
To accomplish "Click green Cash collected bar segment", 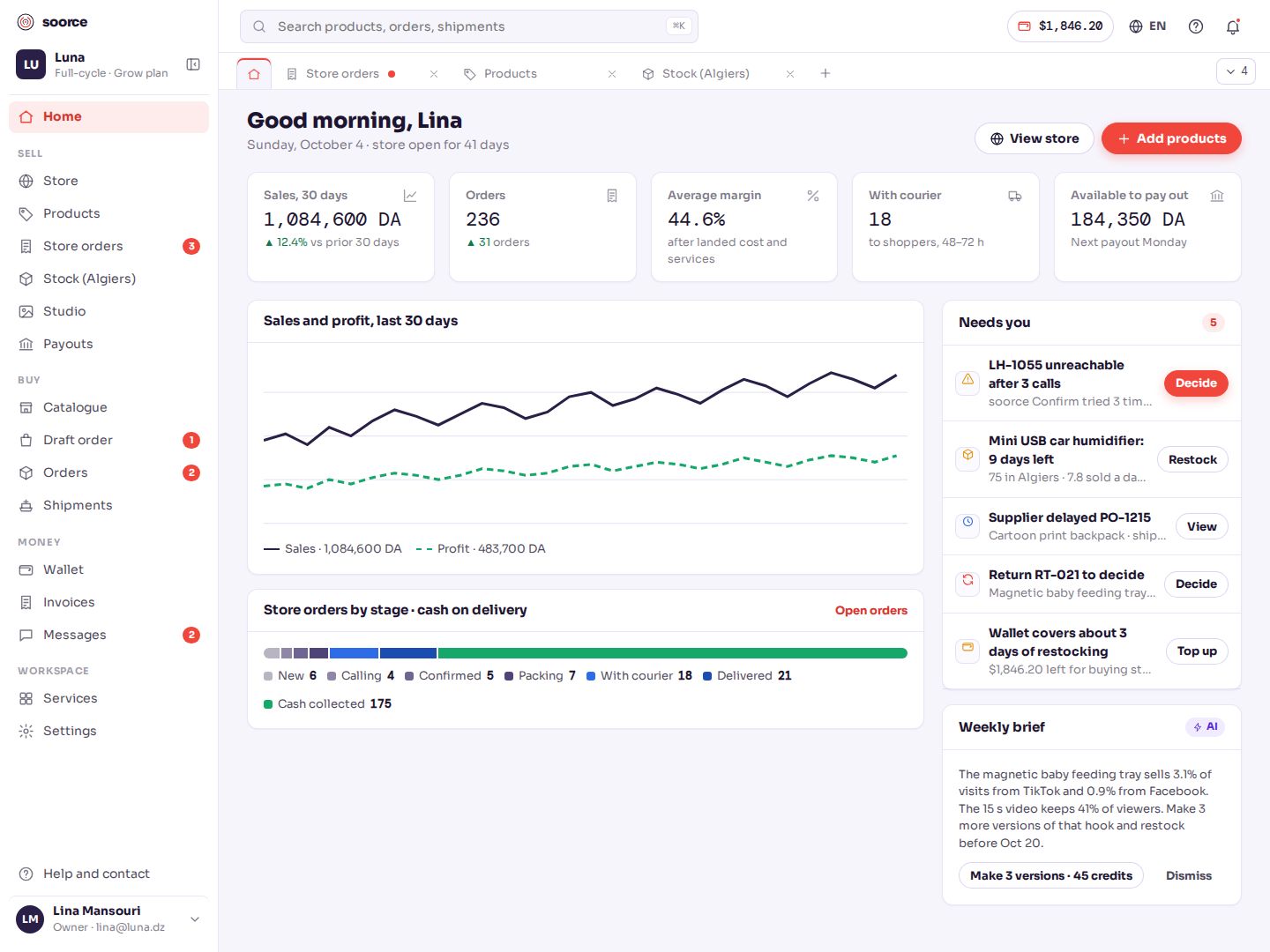I will pos(672,653).
